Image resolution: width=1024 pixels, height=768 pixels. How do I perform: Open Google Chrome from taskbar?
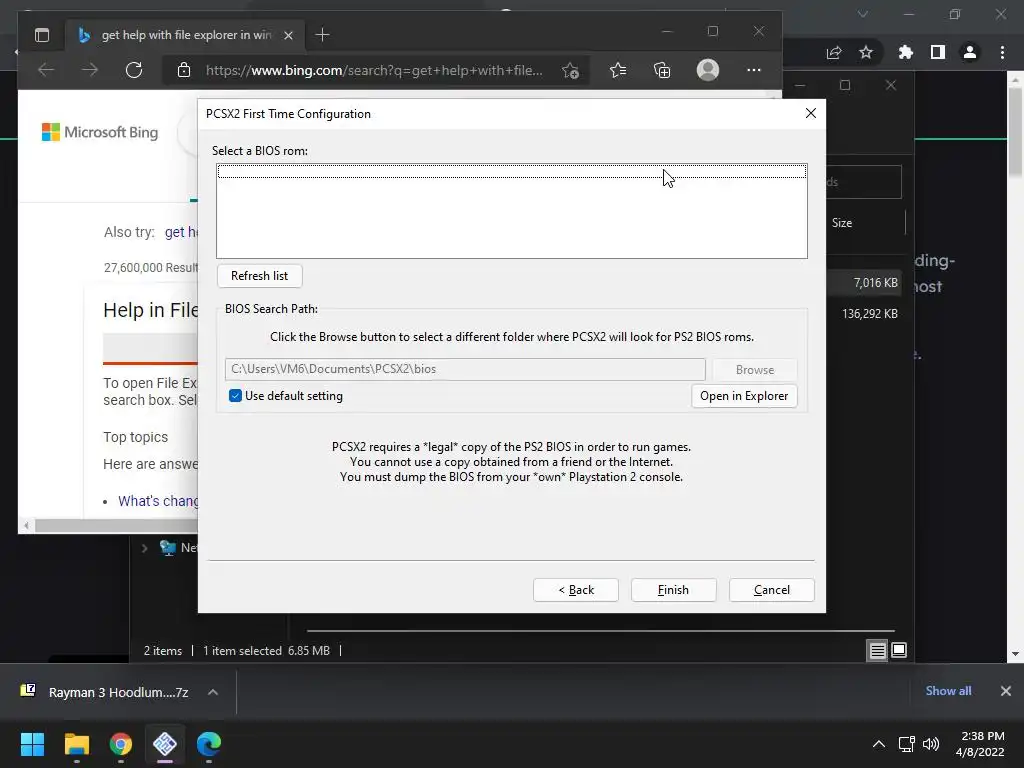click(121, 744)
